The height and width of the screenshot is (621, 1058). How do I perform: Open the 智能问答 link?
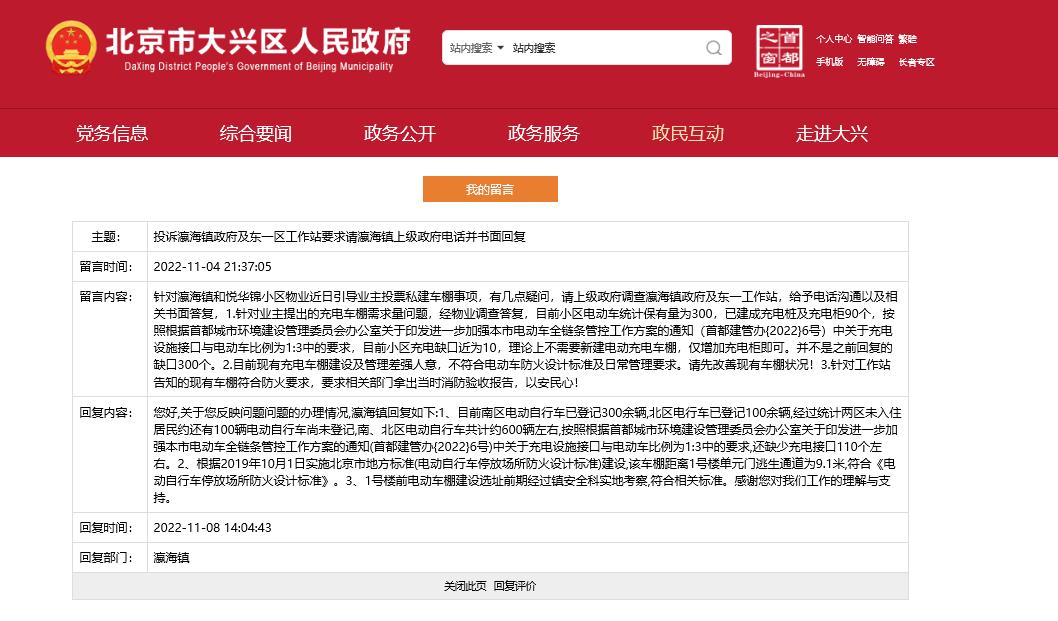pos(874,40)
